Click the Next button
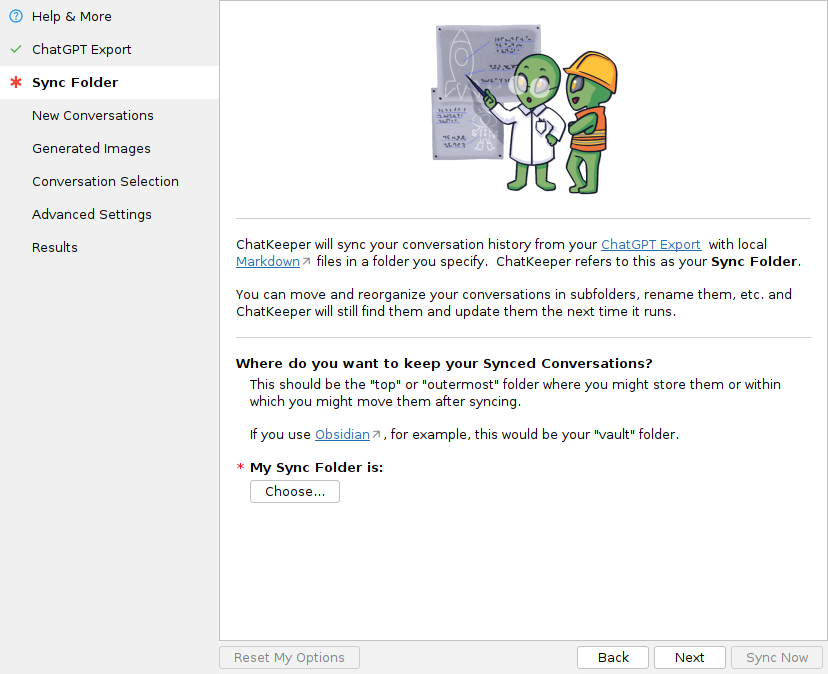Image resolution: width=828 pixels, height=674 pixels. click(689, 657)
